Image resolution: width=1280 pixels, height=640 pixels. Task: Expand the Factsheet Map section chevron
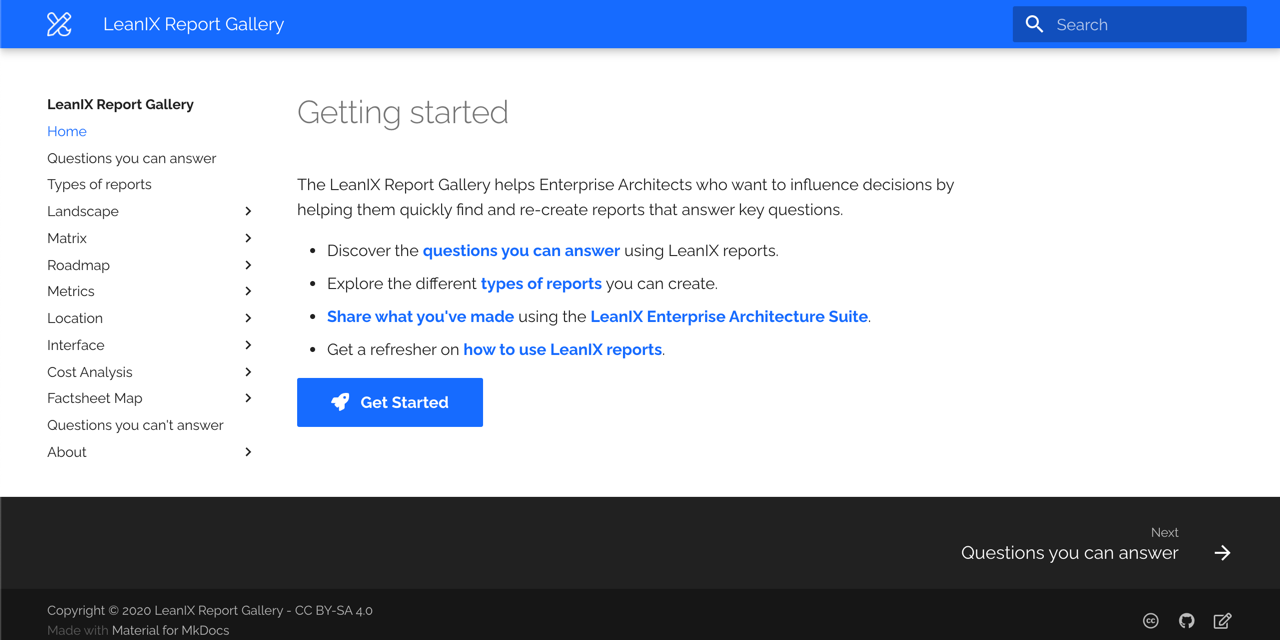[248, 398]
